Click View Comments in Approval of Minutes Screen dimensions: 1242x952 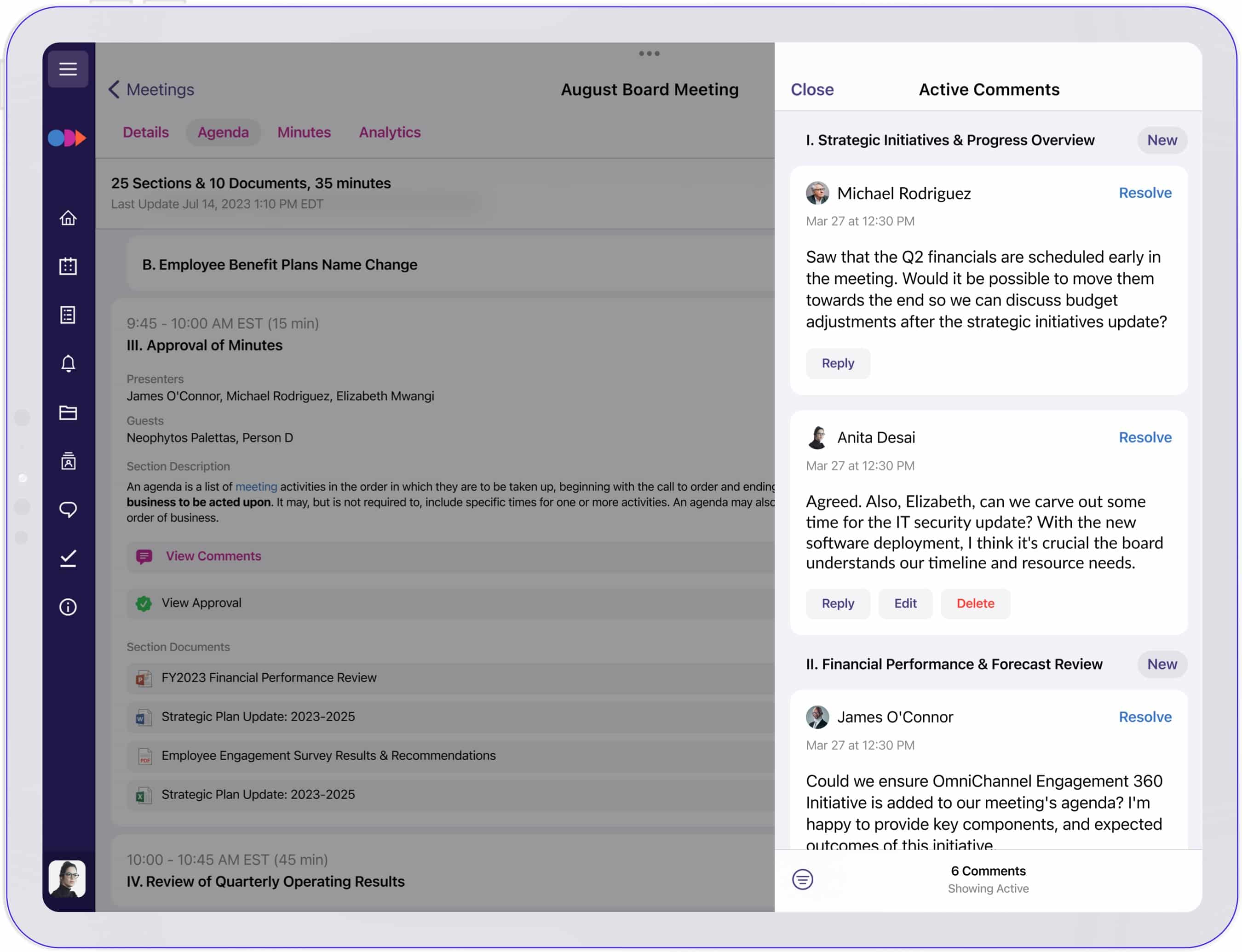[213, 556]
